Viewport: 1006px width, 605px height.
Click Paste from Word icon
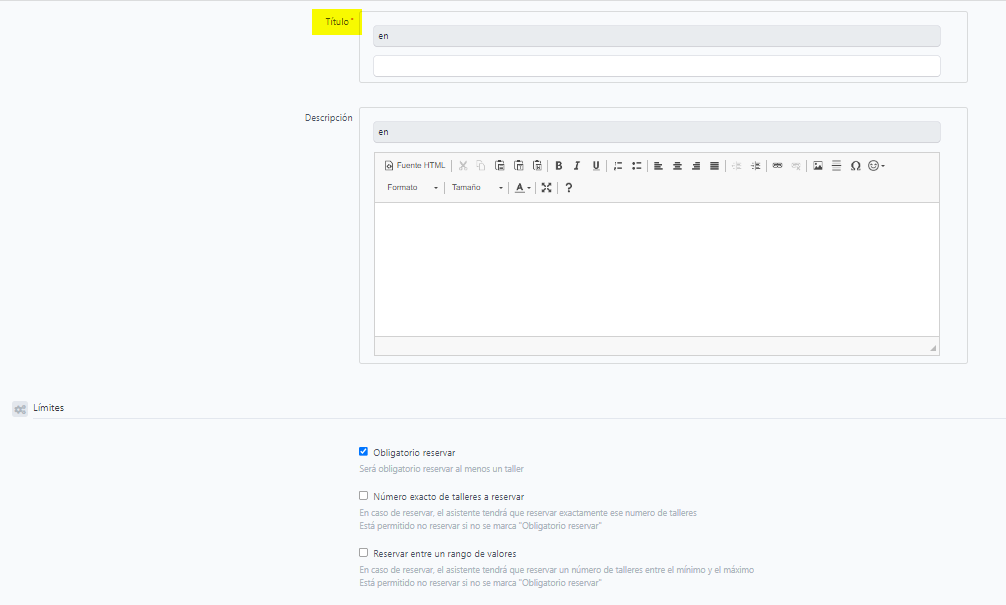[537, 166]
